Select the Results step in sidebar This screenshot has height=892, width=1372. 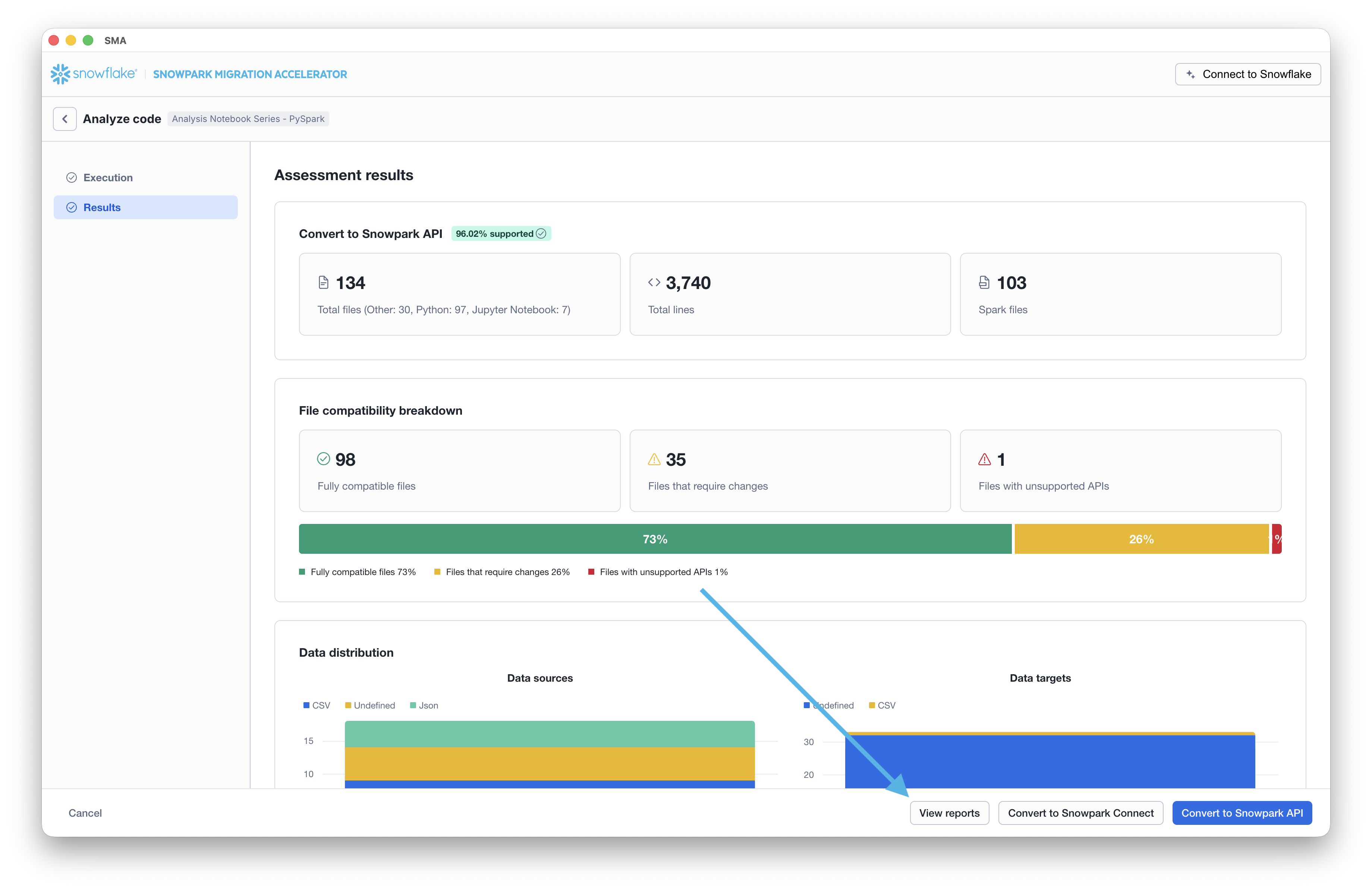point(102,208)
